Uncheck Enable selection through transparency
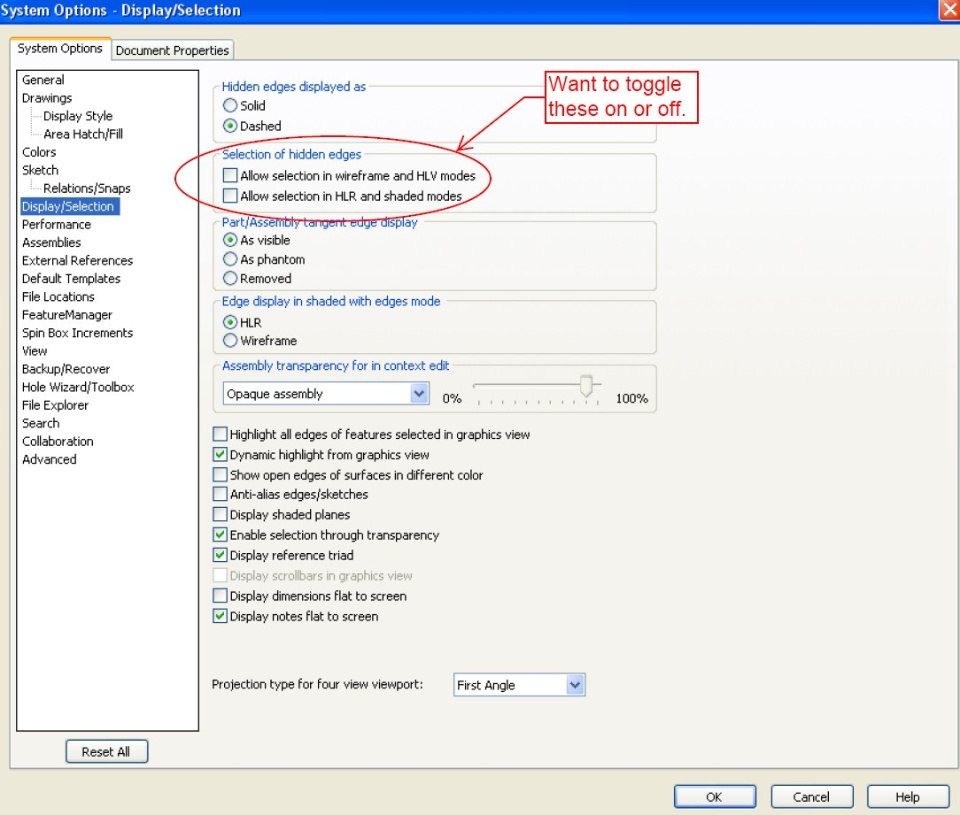960x815 pixels. [x=220, y=535]
